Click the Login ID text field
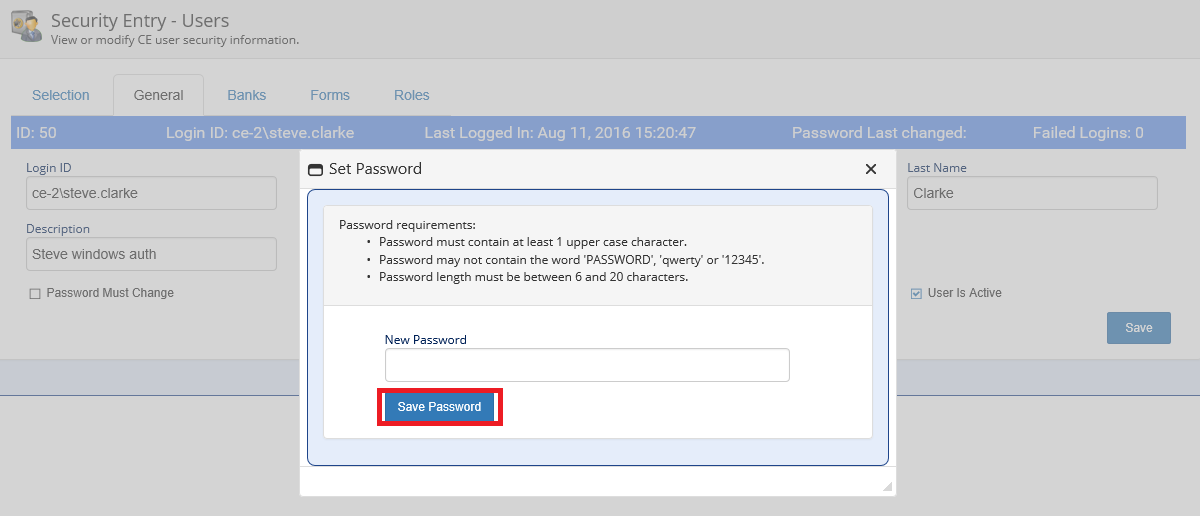The height and width of the screenshot is (516, 1200). 151,193
